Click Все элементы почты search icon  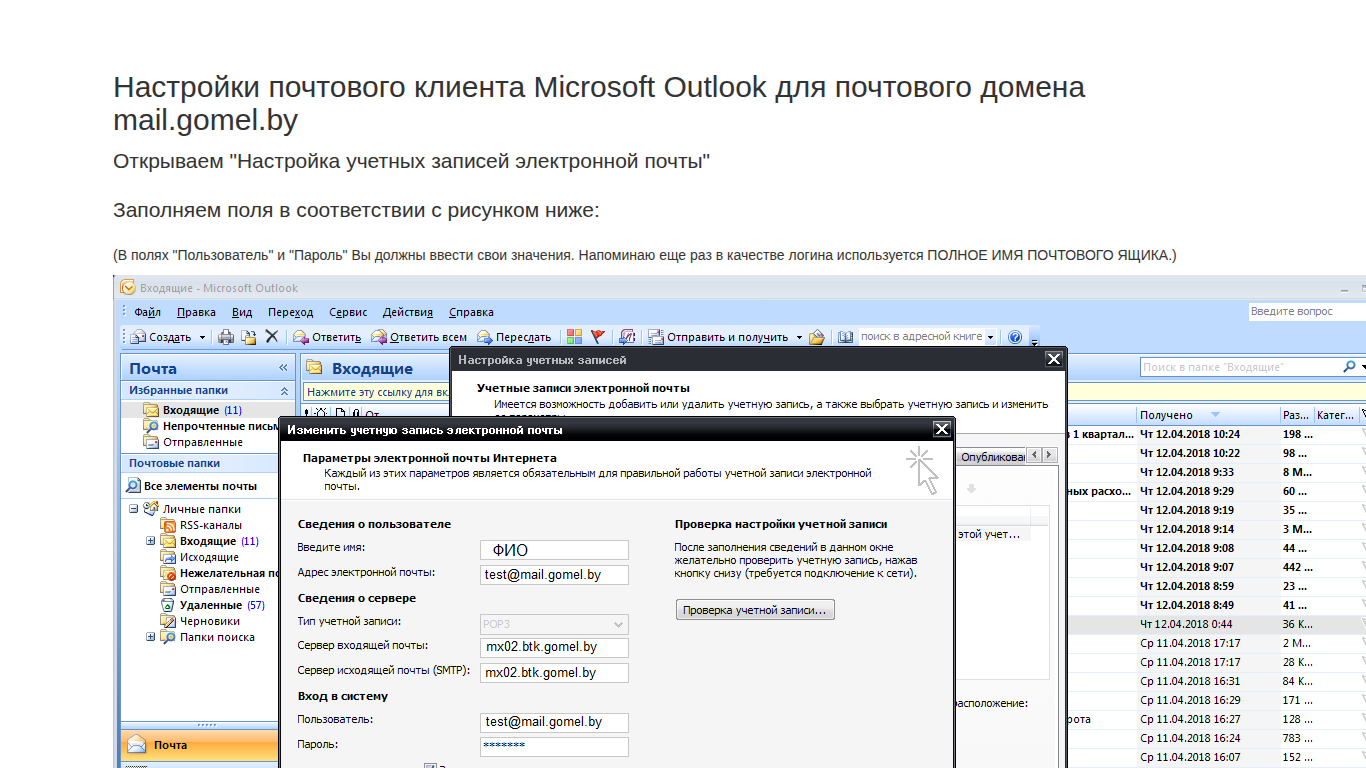click(x=133, y=486)
